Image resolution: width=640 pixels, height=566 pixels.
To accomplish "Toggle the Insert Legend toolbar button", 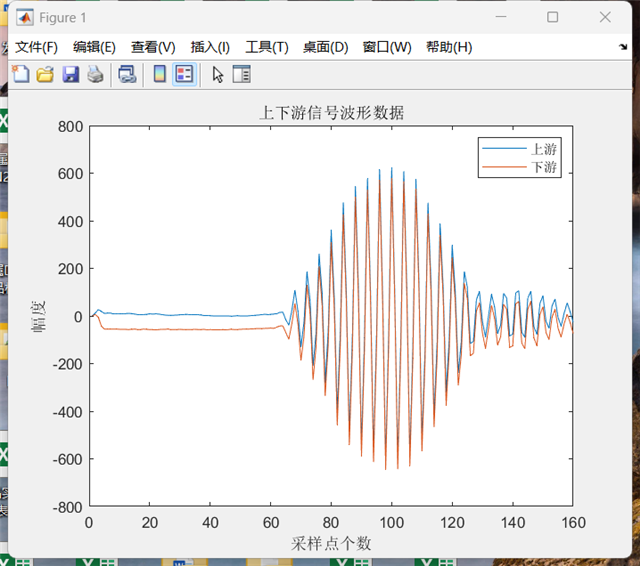I will click(184, 74).
